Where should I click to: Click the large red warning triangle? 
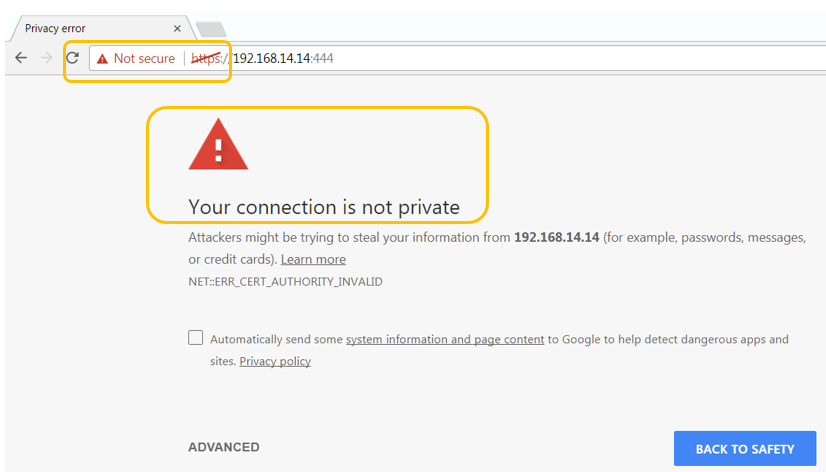(x=218, y=145)
